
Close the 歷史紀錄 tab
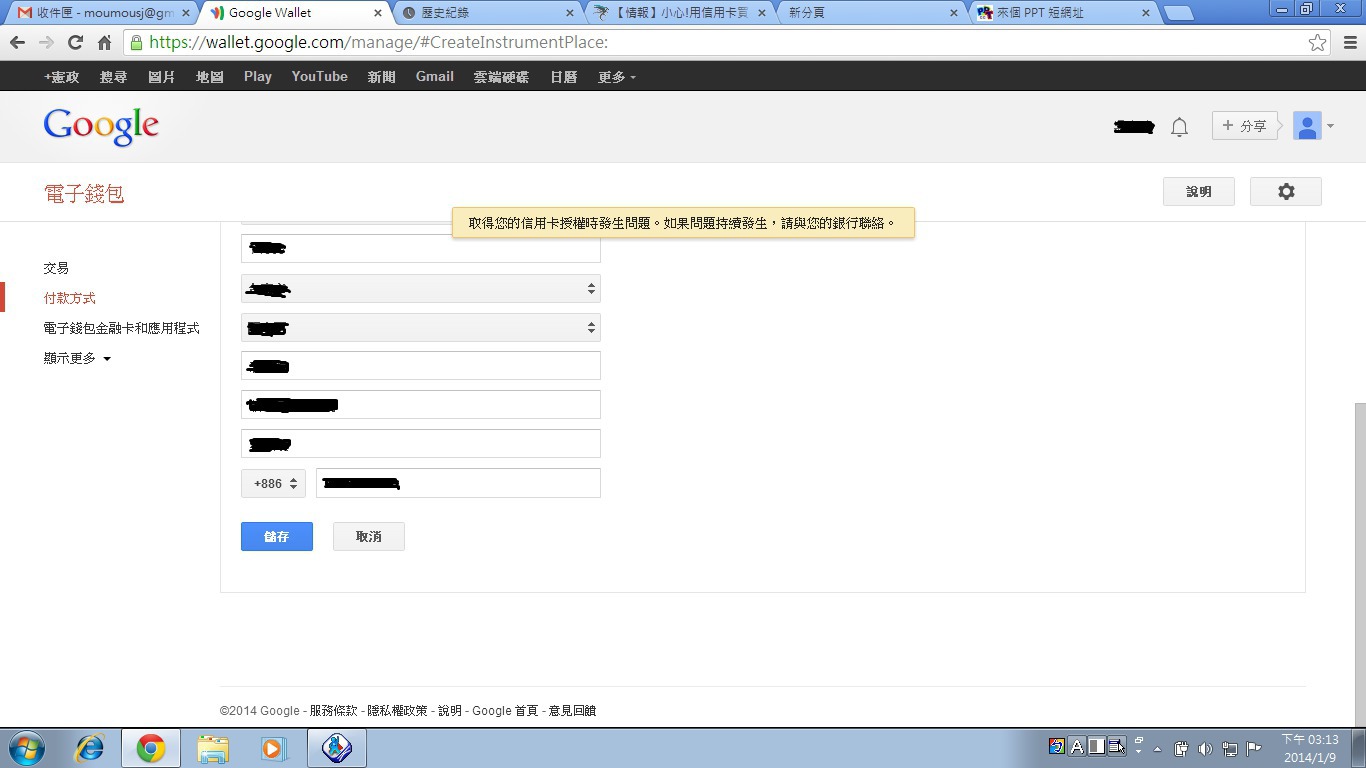coord(570,13)
